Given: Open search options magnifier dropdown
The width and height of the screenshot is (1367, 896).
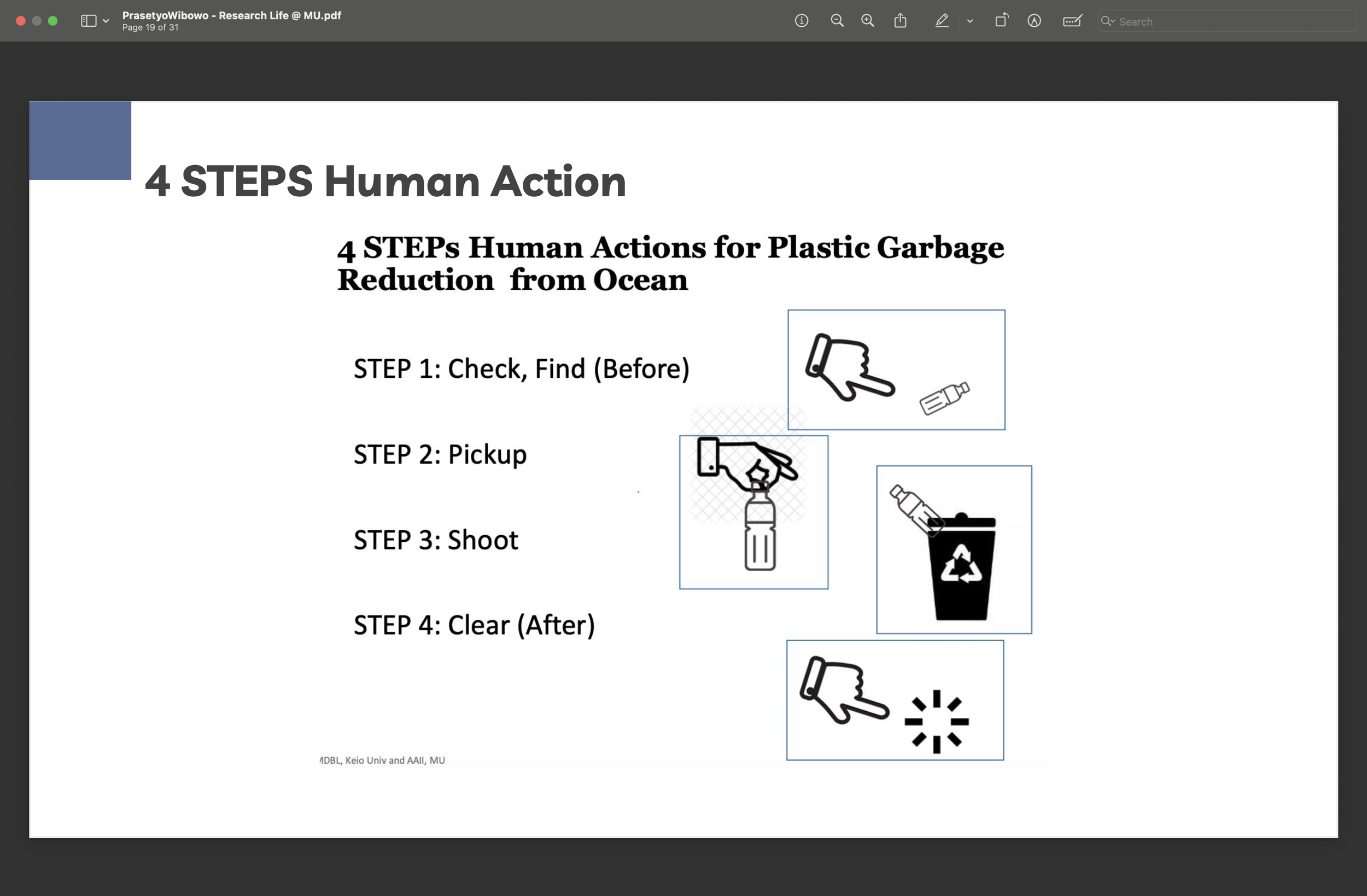Looking at the screenshot, I should pyautogui.click(x=1107, y=21).
